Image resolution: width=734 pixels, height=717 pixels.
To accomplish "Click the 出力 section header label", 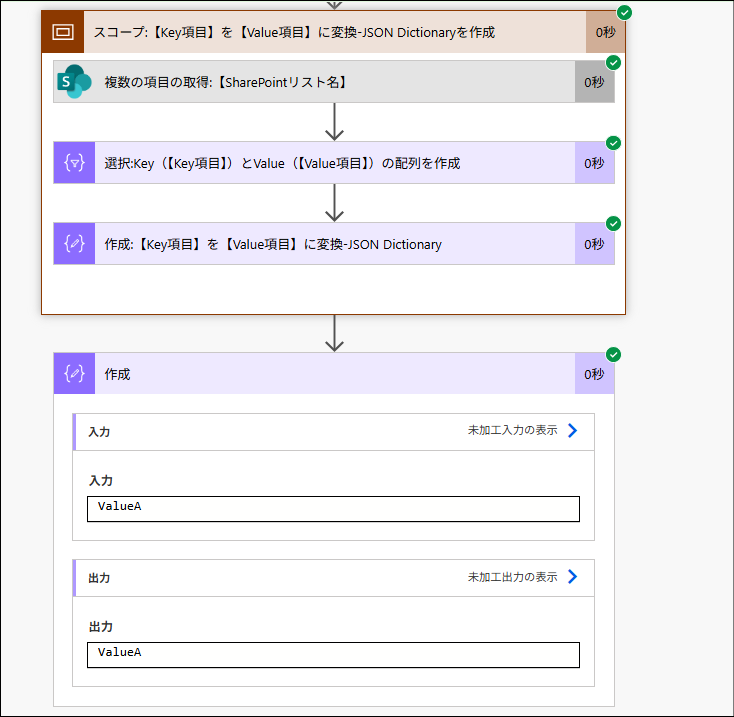I will tap(99, 578).
